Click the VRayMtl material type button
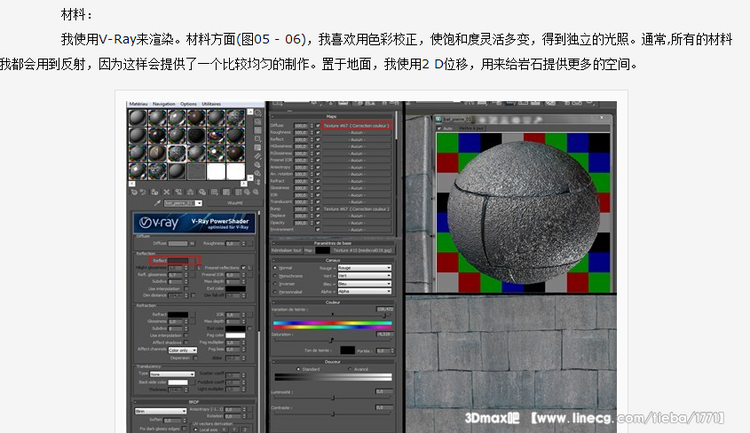The height and width of the screenshot is (433, 750). pos(234,203)
